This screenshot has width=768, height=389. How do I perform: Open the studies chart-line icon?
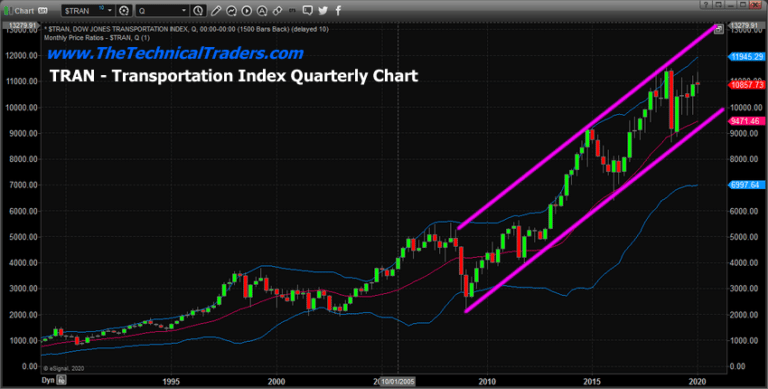point(231,10)
